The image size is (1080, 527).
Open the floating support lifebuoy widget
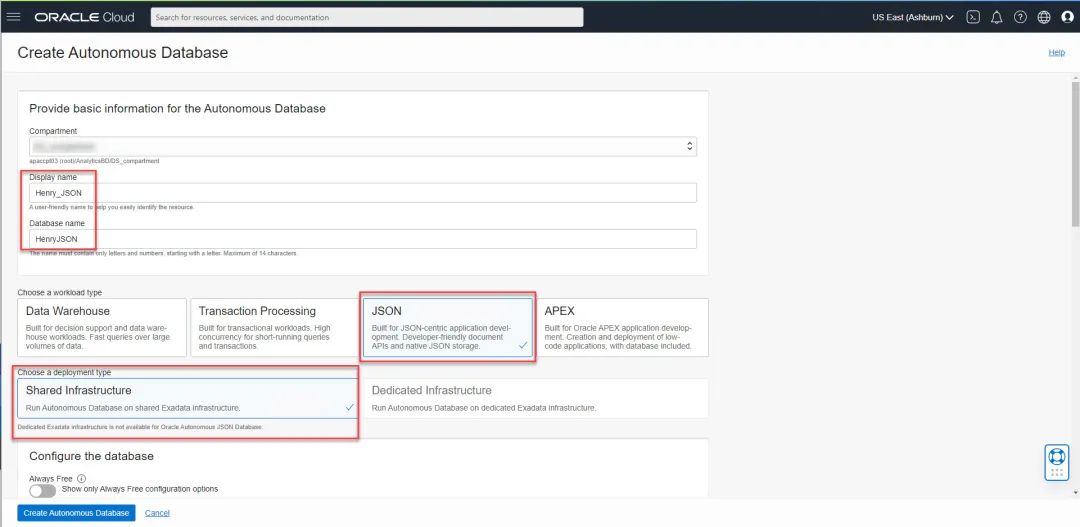point(1057,462)
